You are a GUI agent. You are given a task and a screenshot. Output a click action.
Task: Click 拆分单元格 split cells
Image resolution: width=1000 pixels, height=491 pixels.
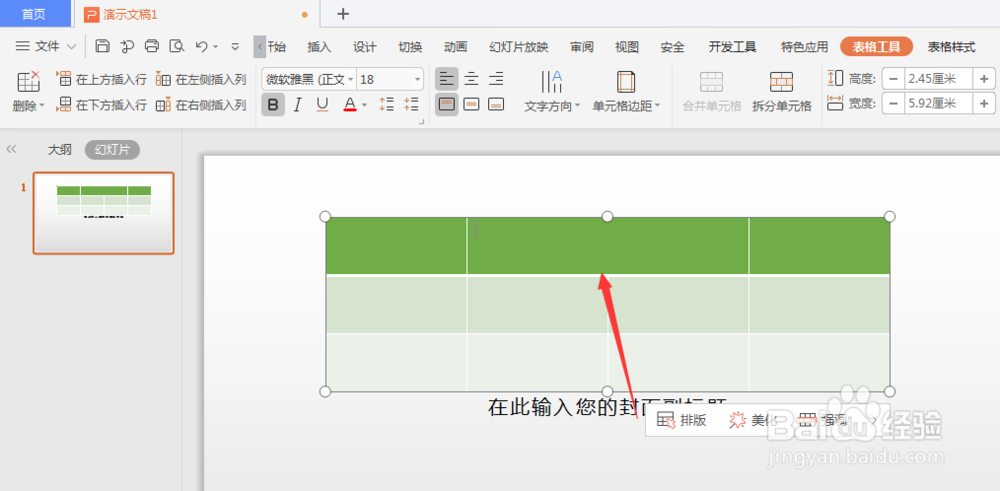point(781,91)
